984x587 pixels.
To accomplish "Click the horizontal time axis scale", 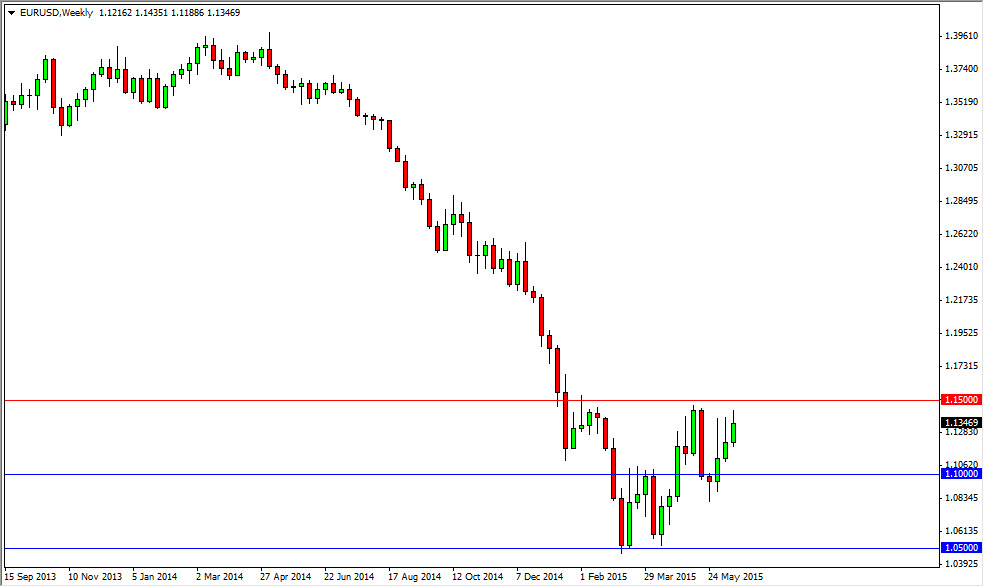I will tap(450, 577).
